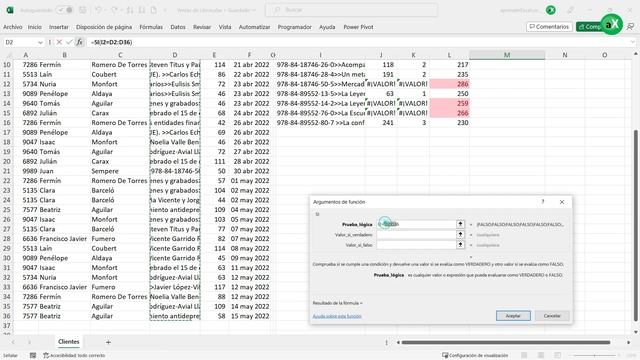Open the file name saved-status dropdown

[x=253, y=10]
